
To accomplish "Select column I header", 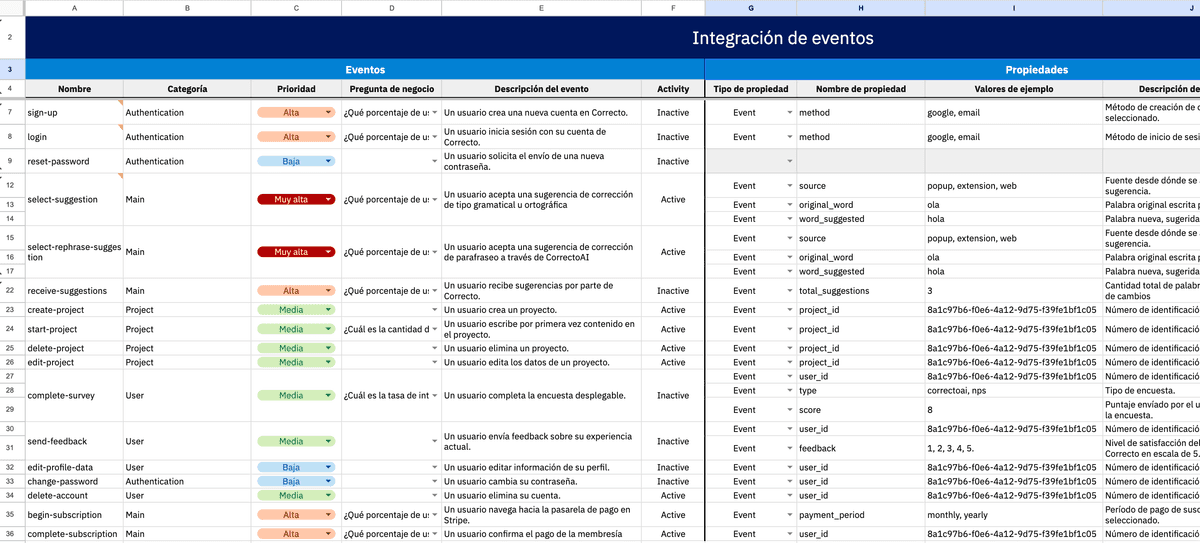I will (1013, 8).
